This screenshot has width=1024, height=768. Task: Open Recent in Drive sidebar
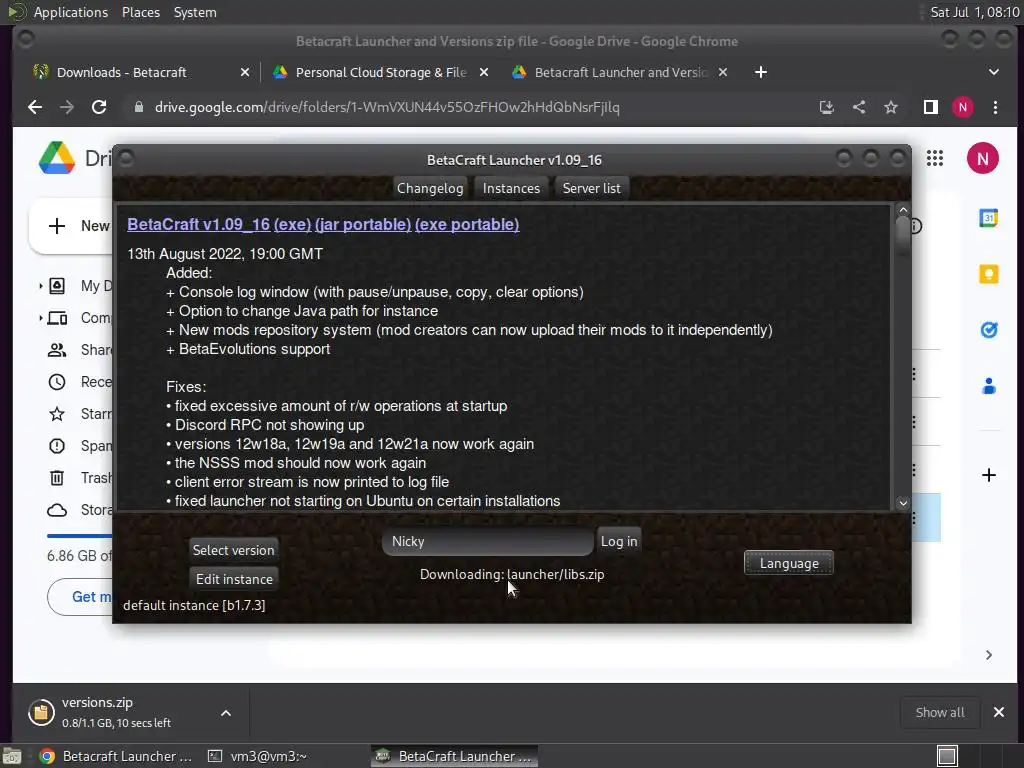(x=78, y=382)
